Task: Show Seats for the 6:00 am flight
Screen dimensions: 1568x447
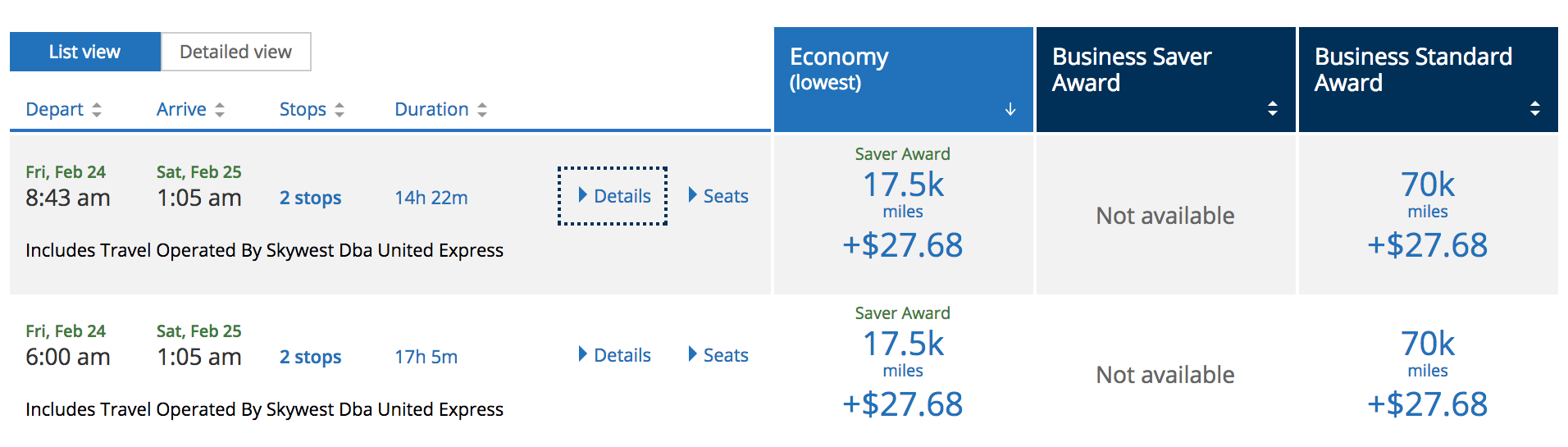Action: tap(718, 355)
